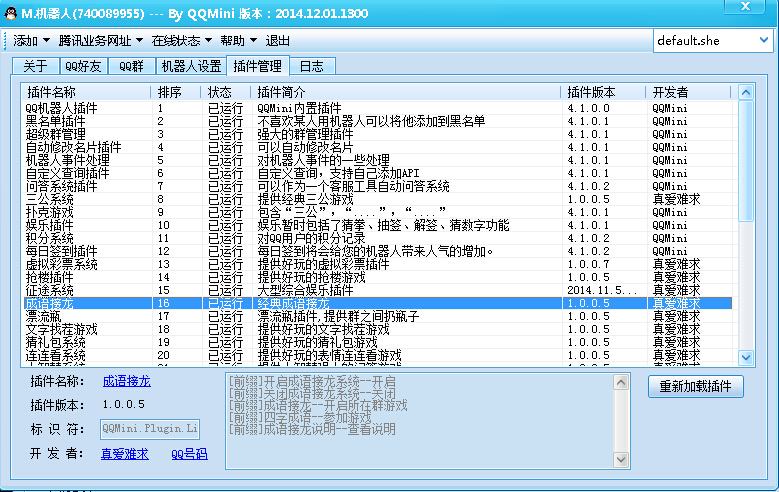Click version 2014.11.5... in 征途系统 row
Image resolution: width=779 pixels, height=492 pixels.
click(x=602, y=290)
